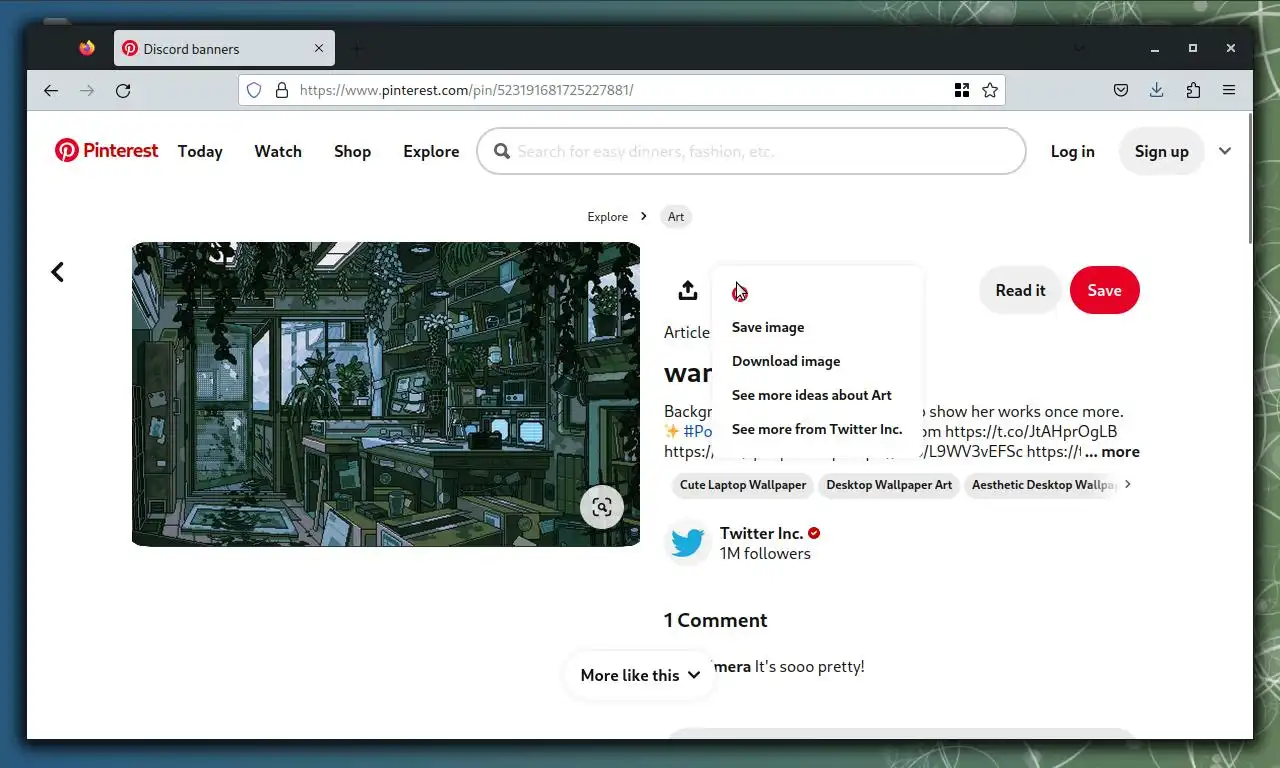The width and height of the screenshot is (1280, 768).
Task: Open the Explore nav item
Action: (x=431, y=151)
